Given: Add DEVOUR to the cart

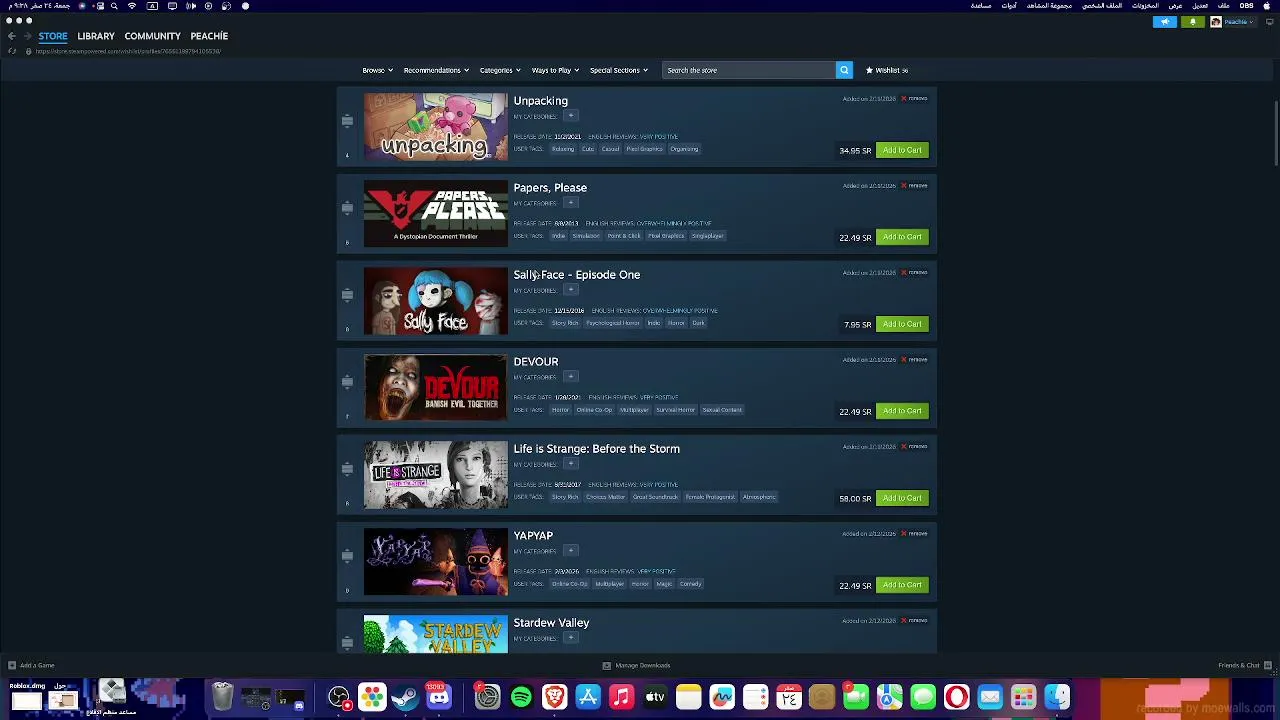Looking at the screenshot, I should tap(902, 411).
